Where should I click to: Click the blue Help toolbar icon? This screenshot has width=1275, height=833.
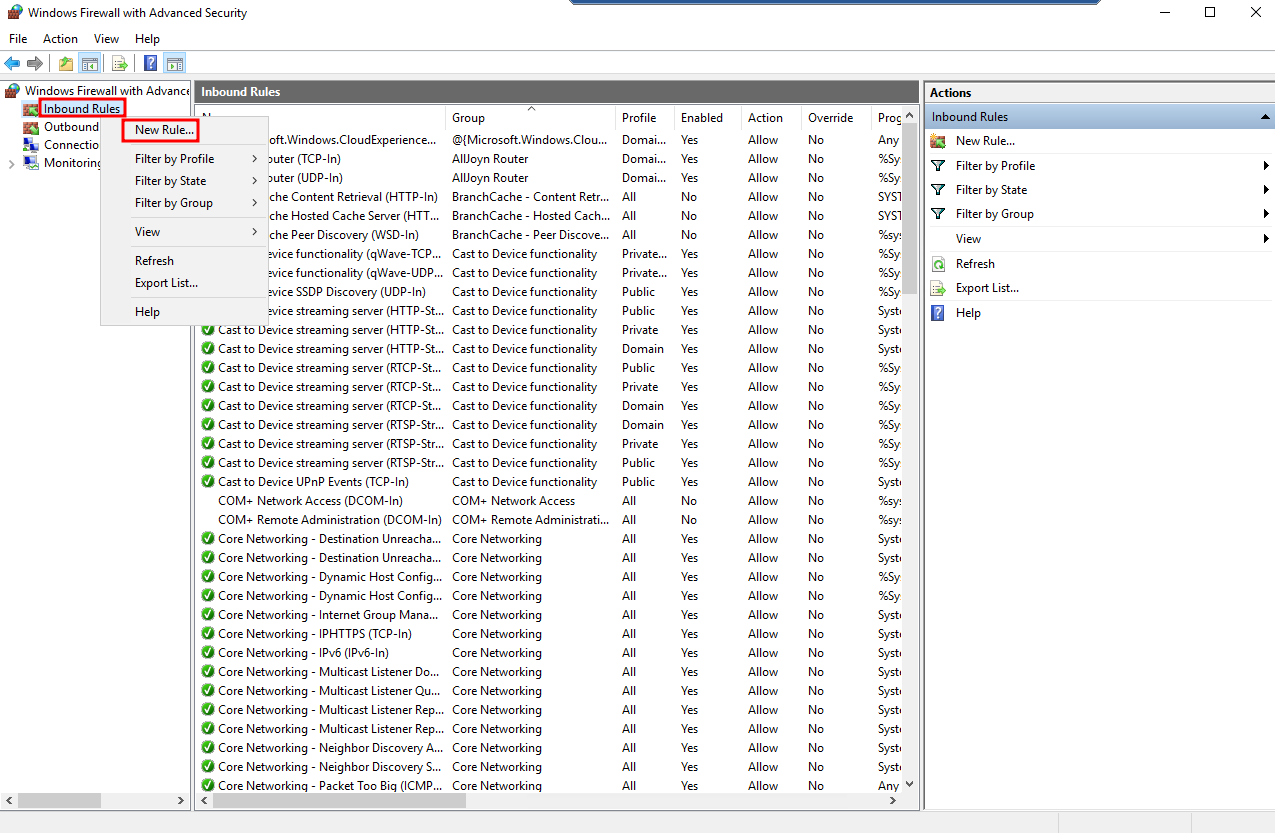coord(150,64)
